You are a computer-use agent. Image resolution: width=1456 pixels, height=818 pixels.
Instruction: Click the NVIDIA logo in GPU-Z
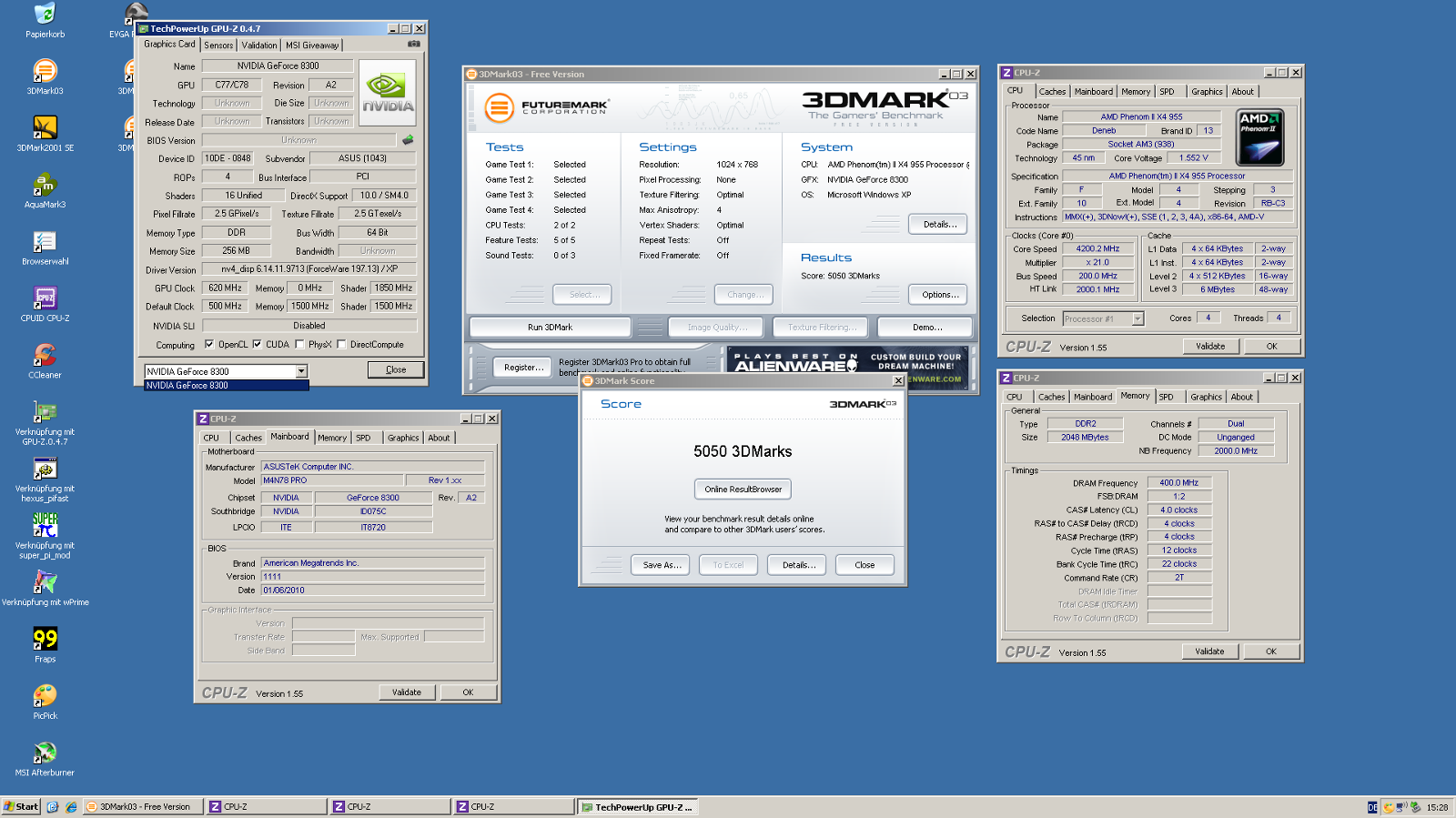[x=388, y=93]
